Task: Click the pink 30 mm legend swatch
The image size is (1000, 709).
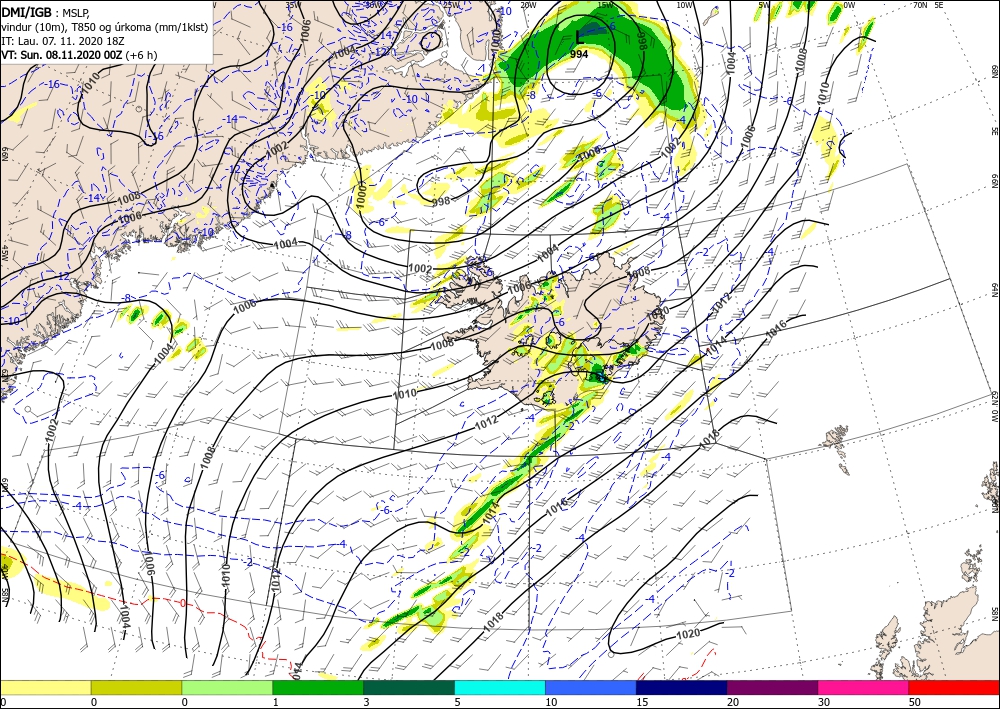Action: click(x=864, y=687)
